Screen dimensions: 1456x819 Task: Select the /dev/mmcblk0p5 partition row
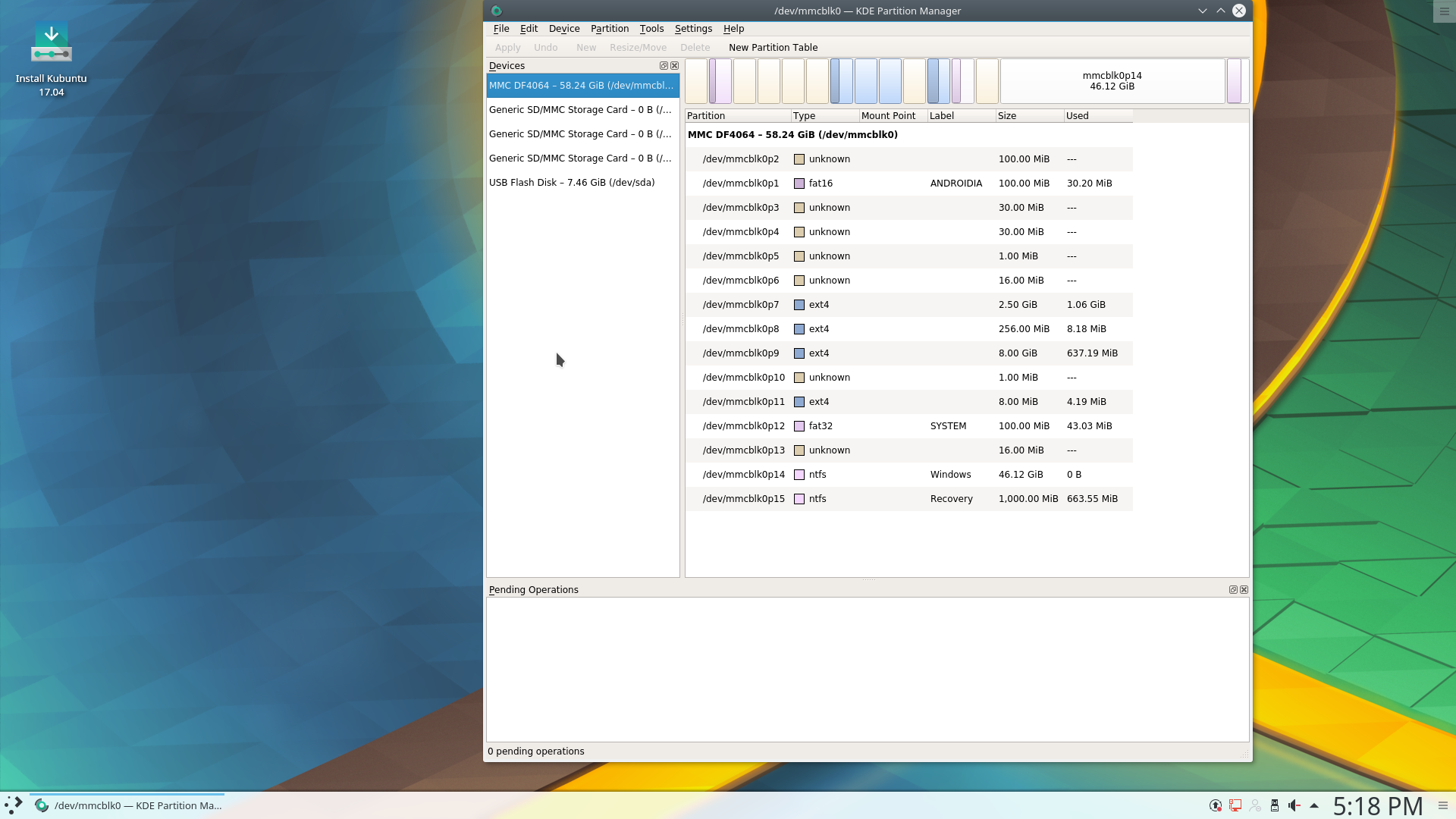click(908, 256)
